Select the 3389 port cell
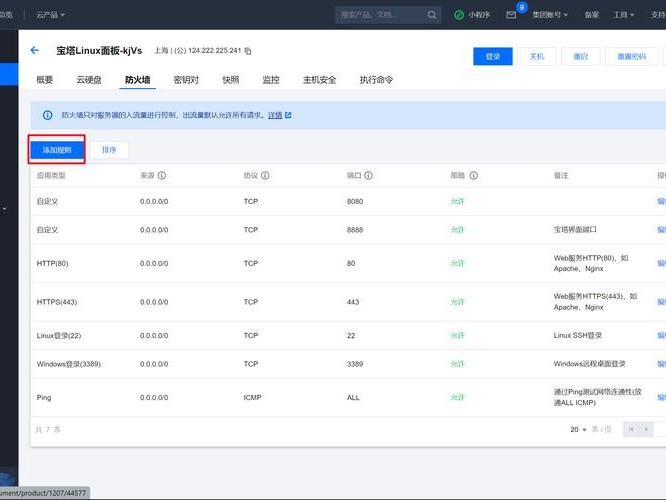This screenshot has width=666, height=500. (355, 364)
